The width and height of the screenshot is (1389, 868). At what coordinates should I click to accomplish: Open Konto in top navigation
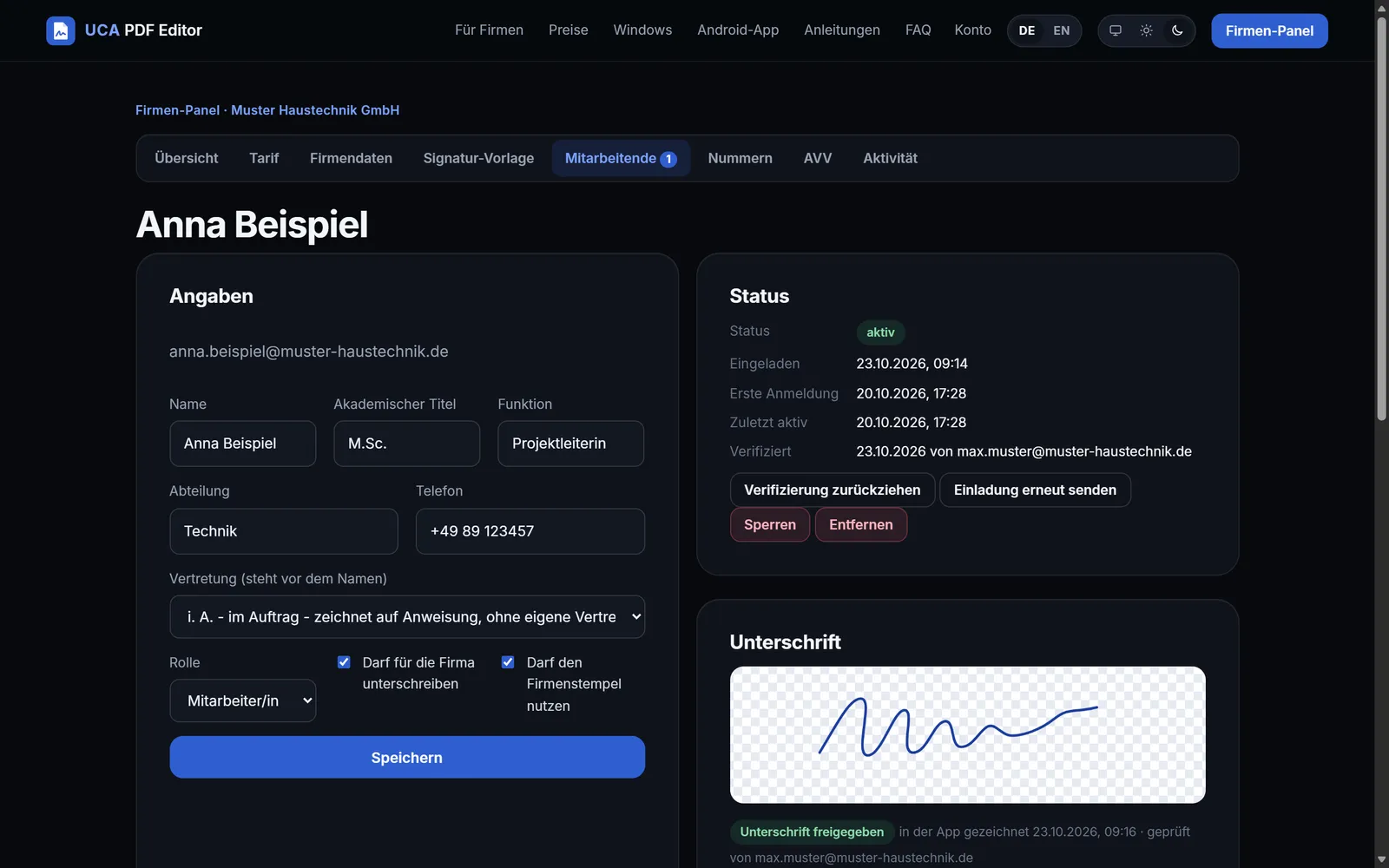[972, 30]
